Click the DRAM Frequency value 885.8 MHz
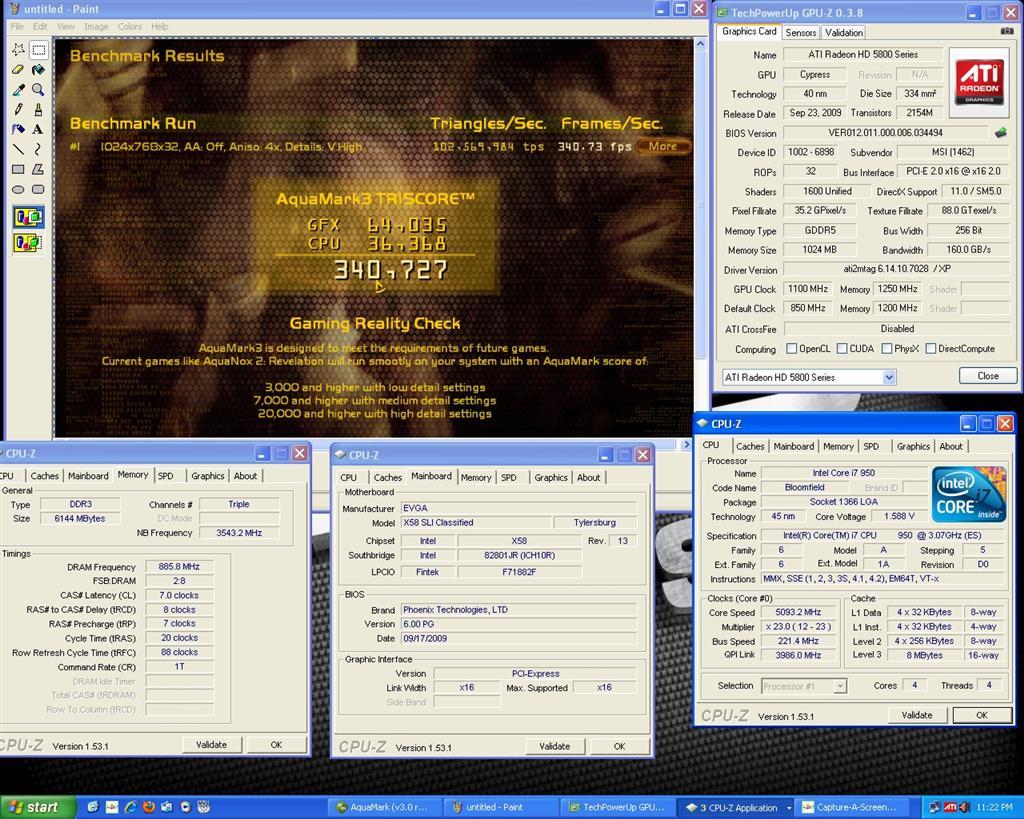This screenshot has height=819, width=1024. click(x=179, y=567)
